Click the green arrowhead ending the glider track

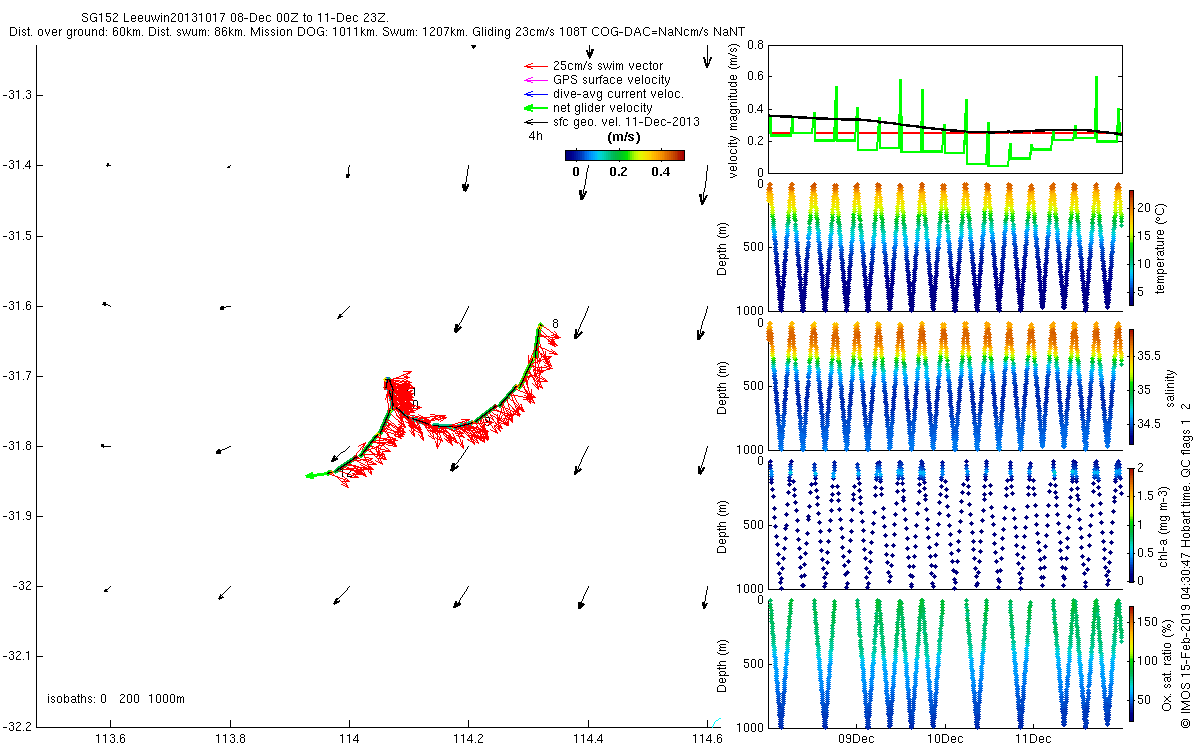311,476
